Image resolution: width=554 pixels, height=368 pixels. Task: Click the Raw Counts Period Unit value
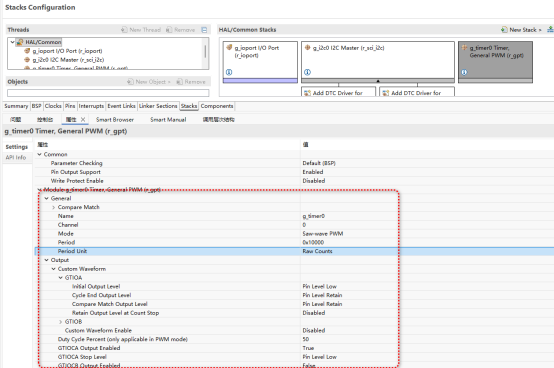(317, 251)
